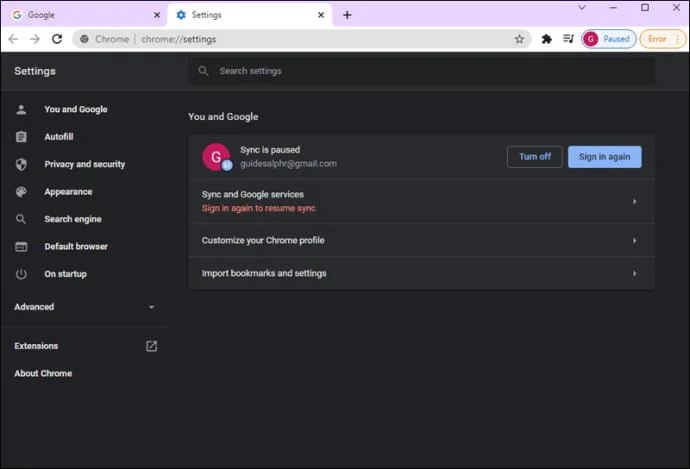Click the Paused profile chip

coord(609,39)
